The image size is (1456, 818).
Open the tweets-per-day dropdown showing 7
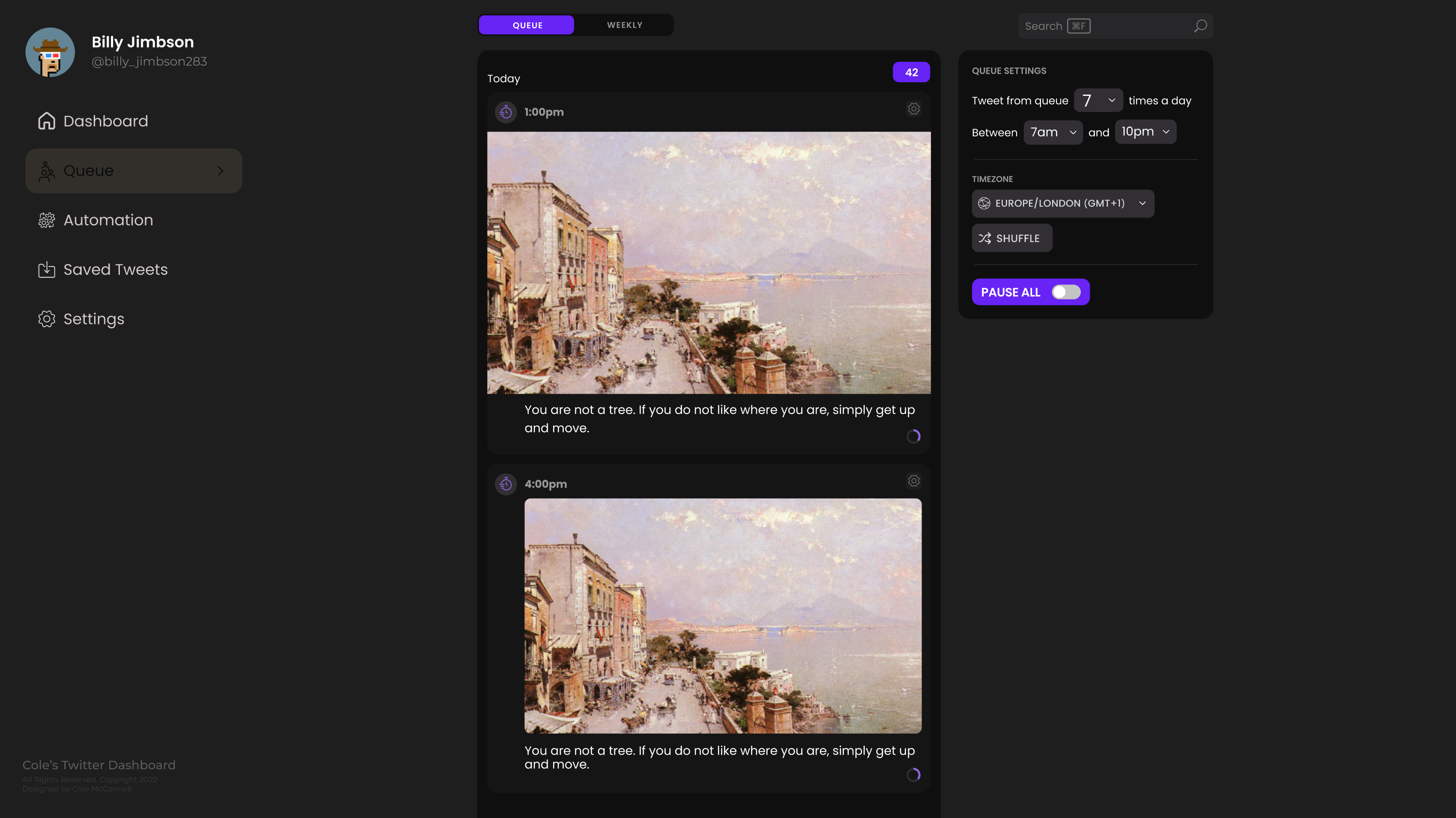click(x=1098, y=100)
